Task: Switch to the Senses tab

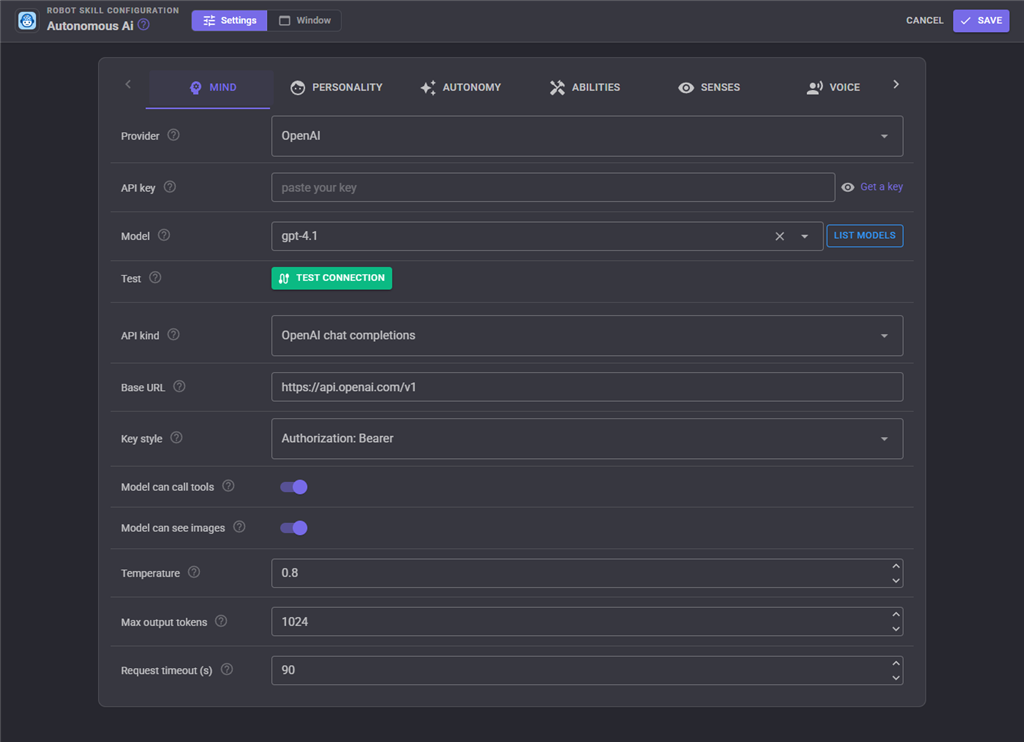Action: point(709,88)
